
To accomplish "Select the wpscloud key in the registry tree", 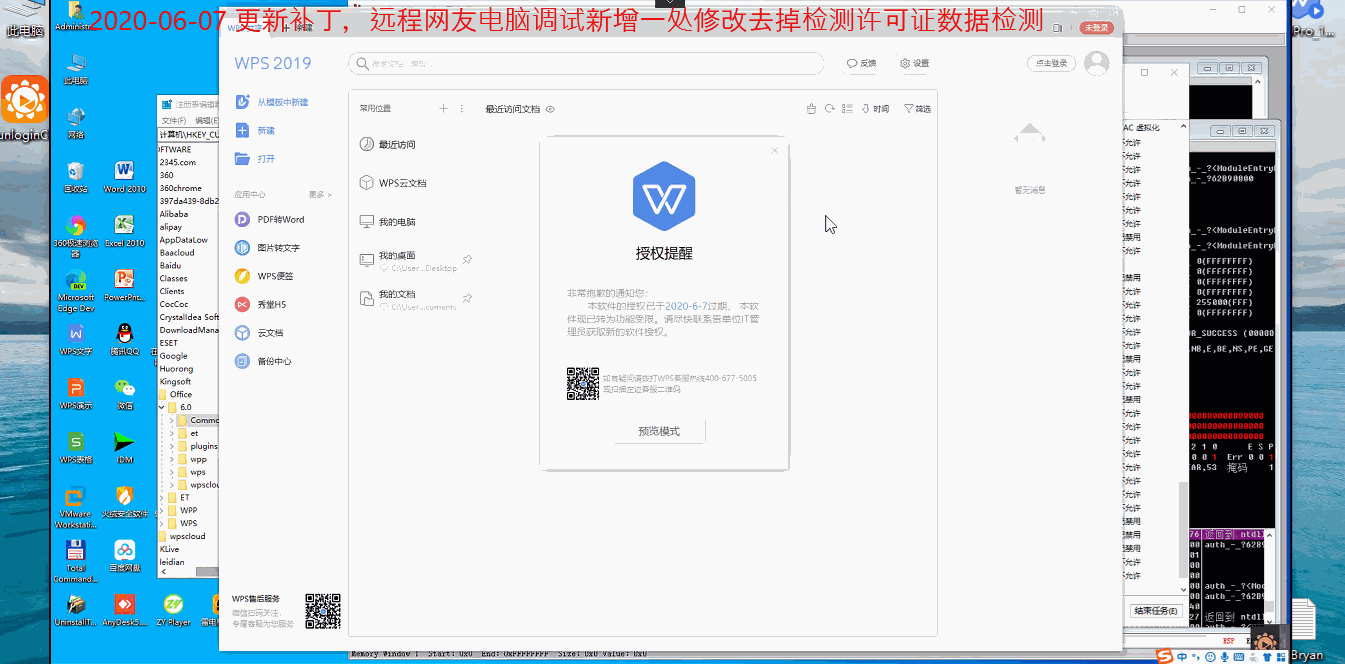I will 188,536.
